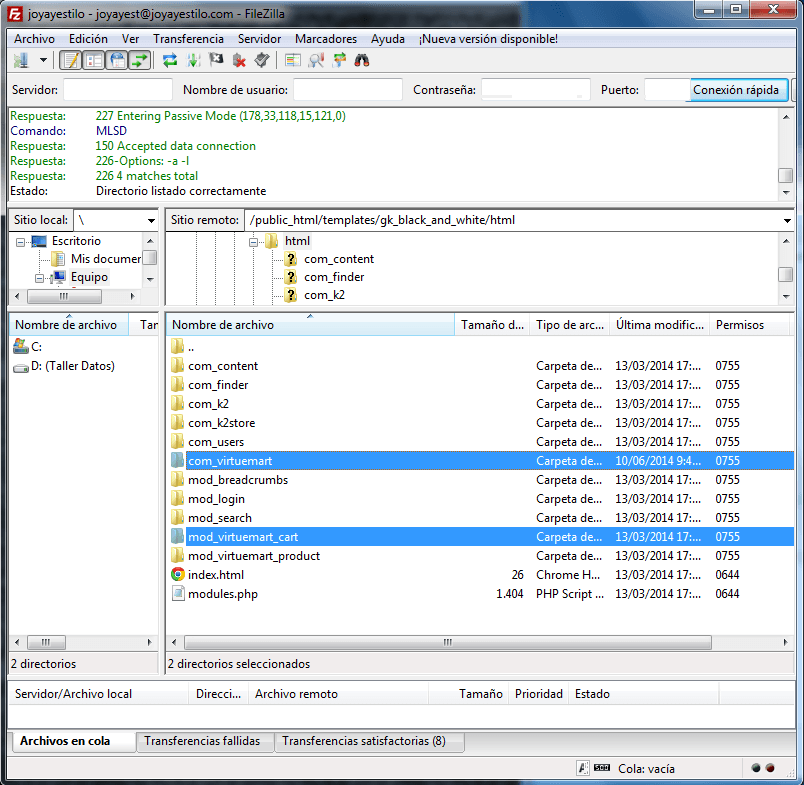Select the modules.php file icon
The width and height of the screenshot is (804, 785).
click(177, 593)
